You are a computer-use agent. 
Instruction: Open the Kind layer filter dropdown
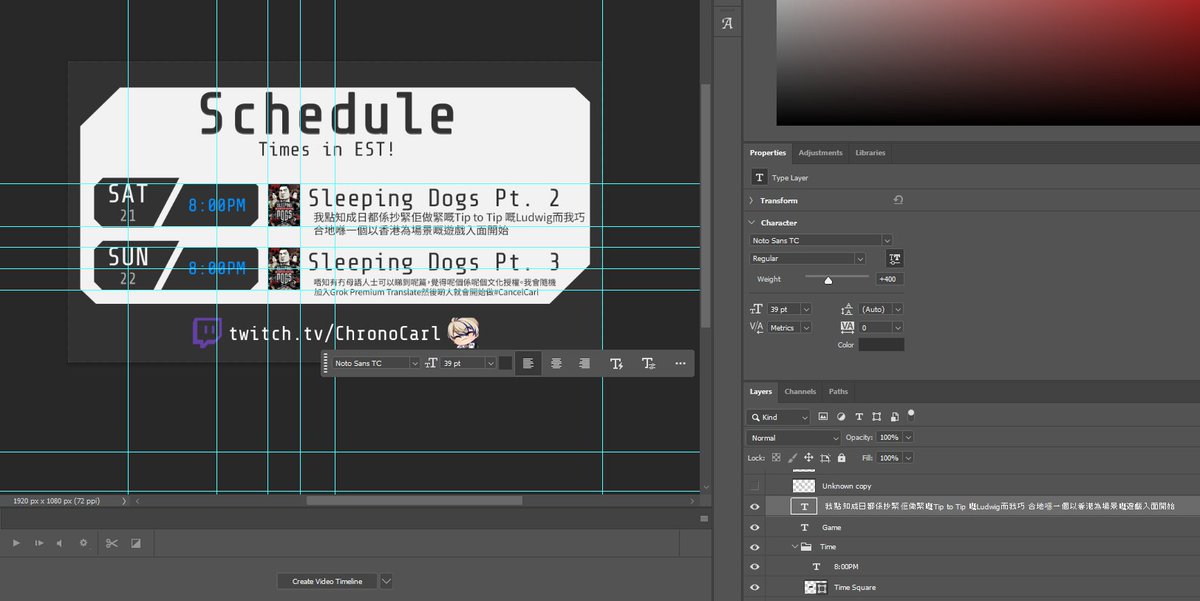779,417
